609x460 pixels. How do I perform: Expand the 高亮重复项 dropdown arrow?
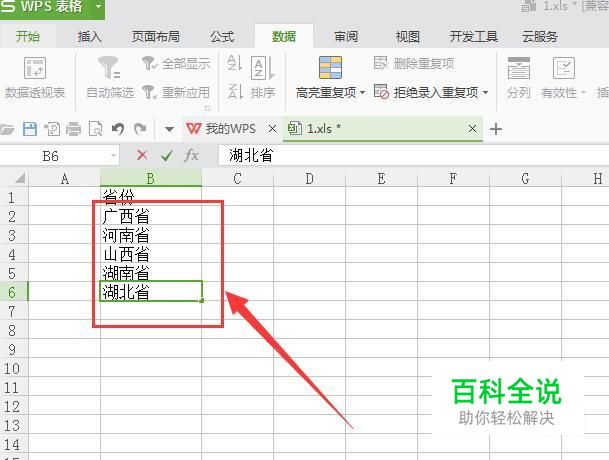click(362, 92)
